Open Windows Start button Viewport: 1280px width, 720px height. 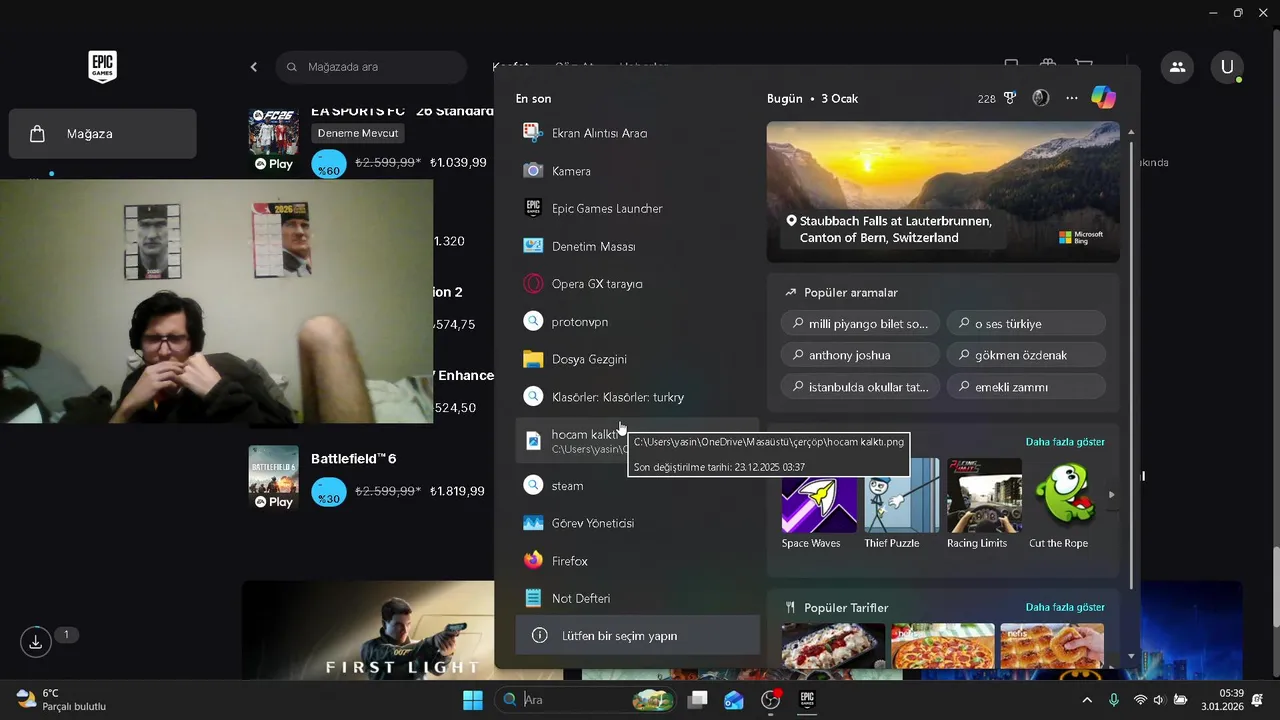pyautogui.click(x=473, y=700)
